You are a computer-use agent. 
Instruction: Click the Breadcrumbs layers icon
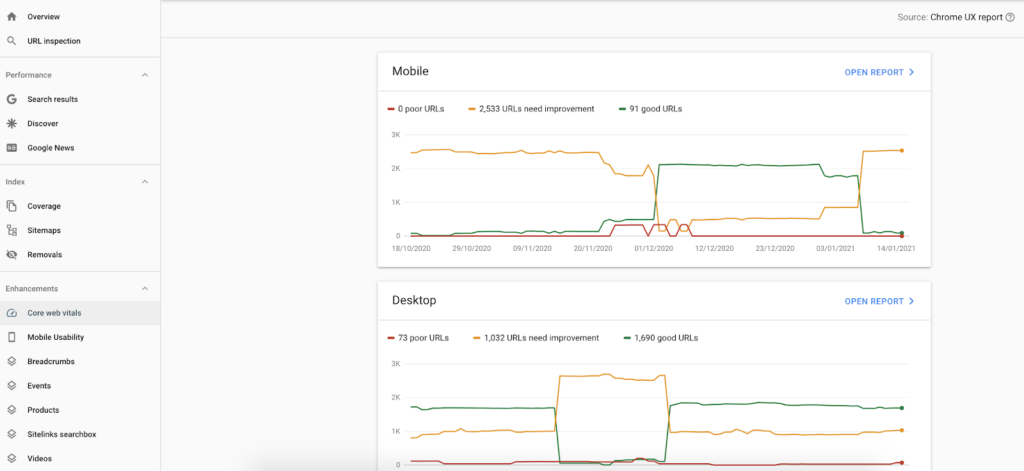(11, 361)
